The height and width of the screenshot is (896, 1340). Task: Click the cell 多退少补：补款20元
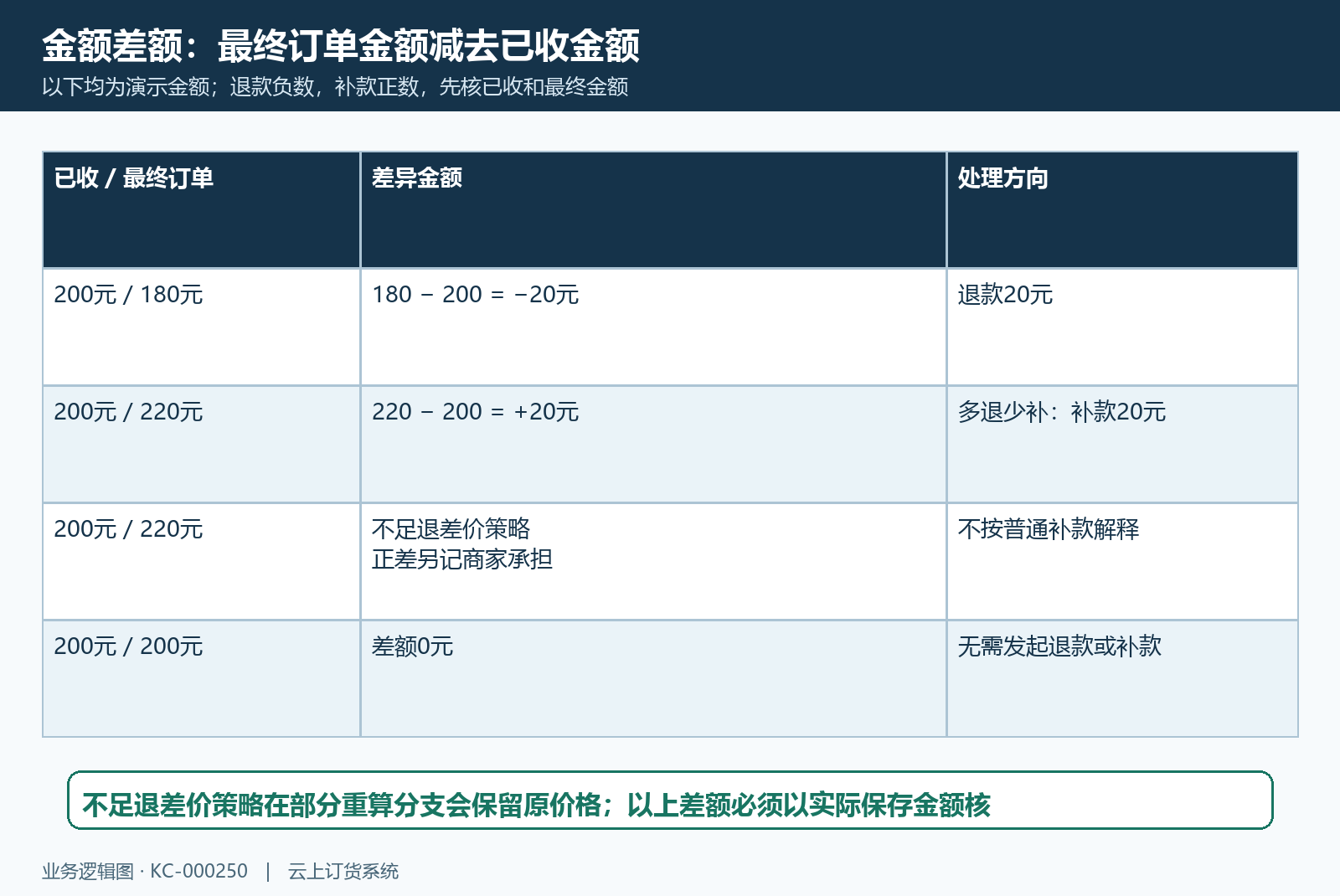1122,445
